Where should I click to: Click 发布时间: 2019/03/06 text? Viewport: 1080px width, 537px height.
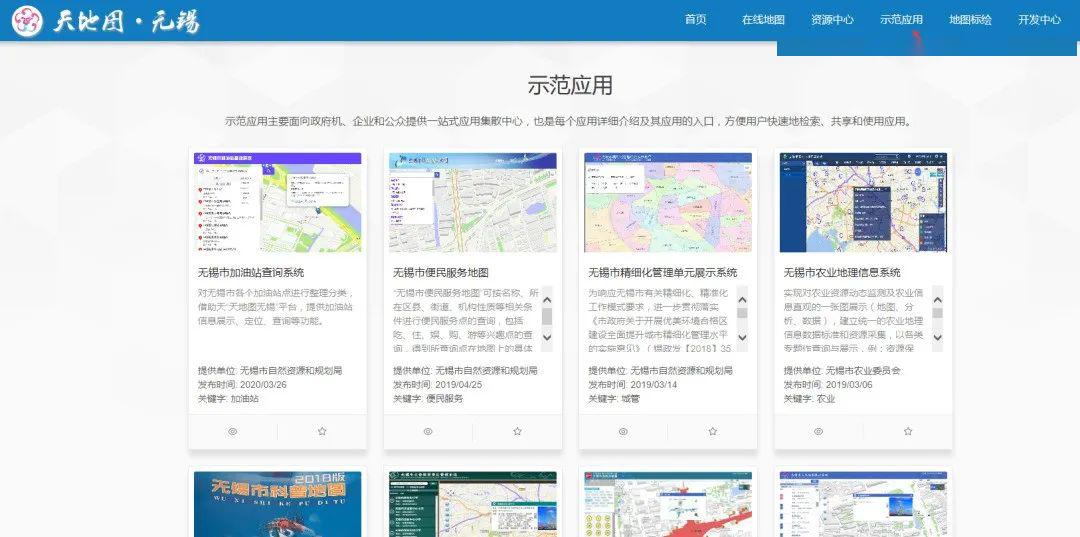[828, 384]
